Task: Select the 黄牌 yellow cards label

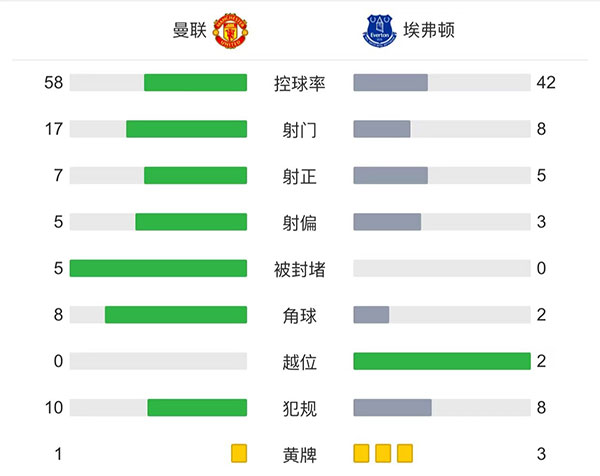Action: click(x=300, y=455)
